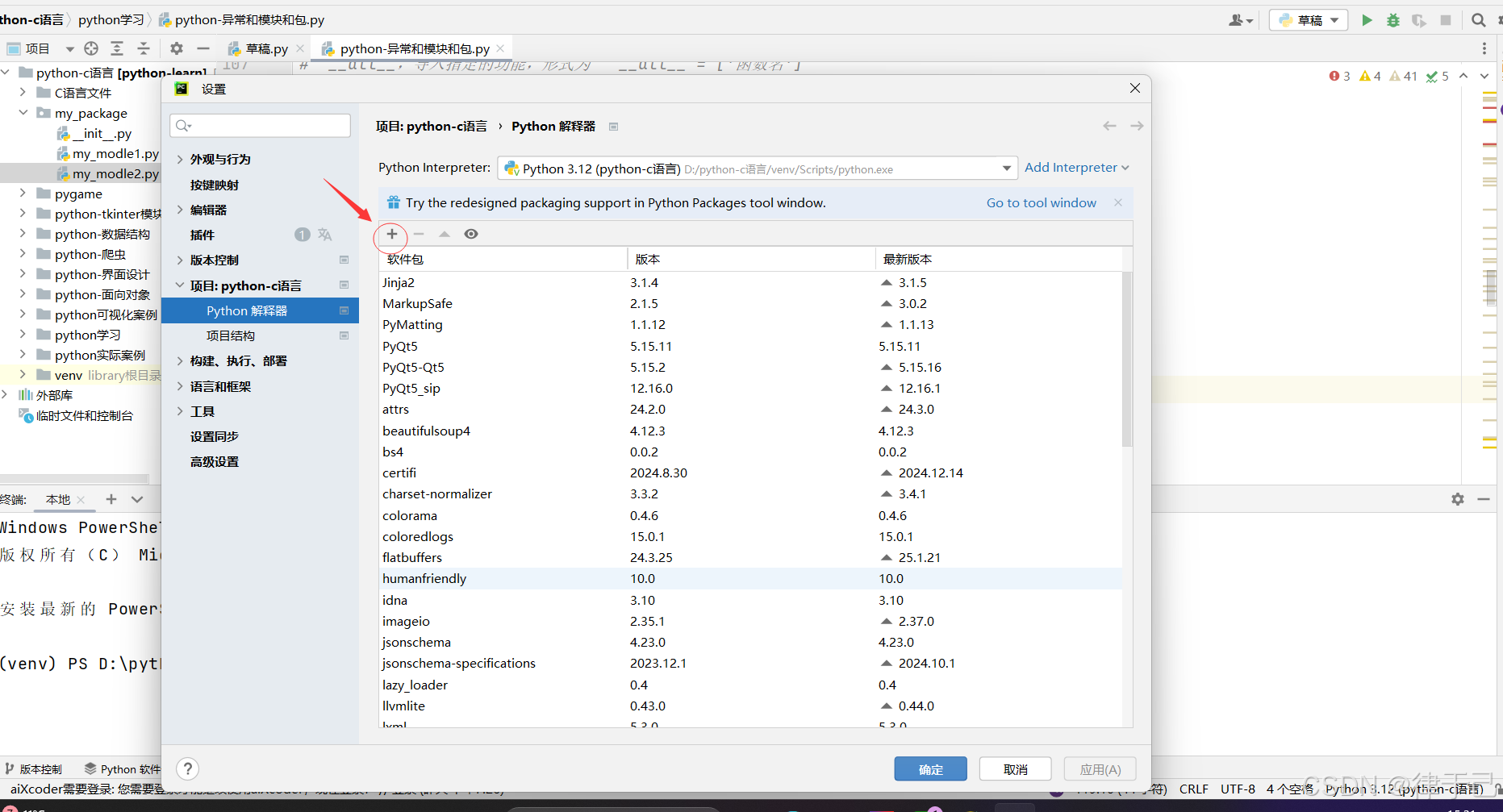
Task: Hide the terminal panel with the minus icon
Action: (1484, 499)
